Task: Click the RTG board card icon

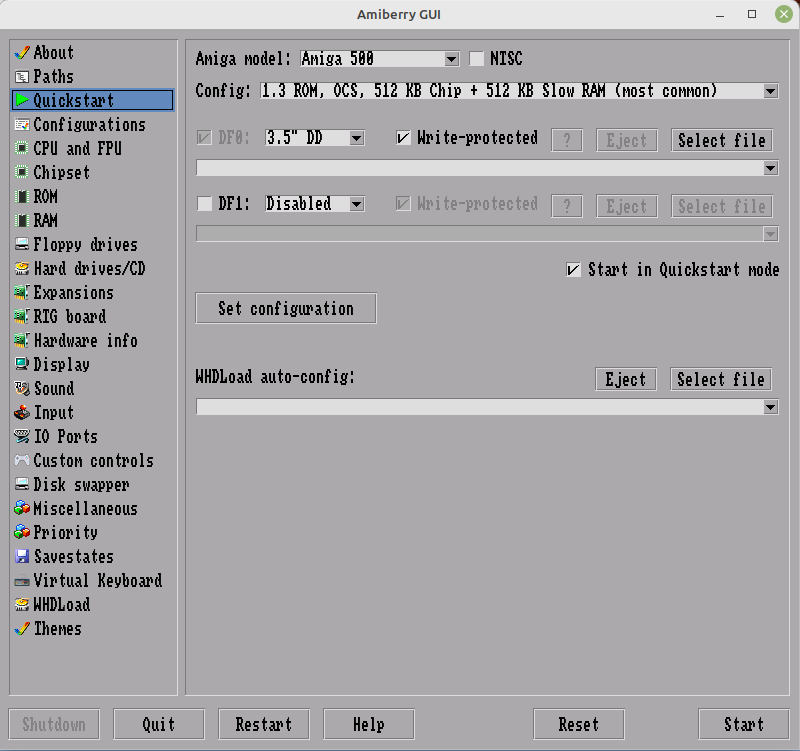Action: pos(22,316)
